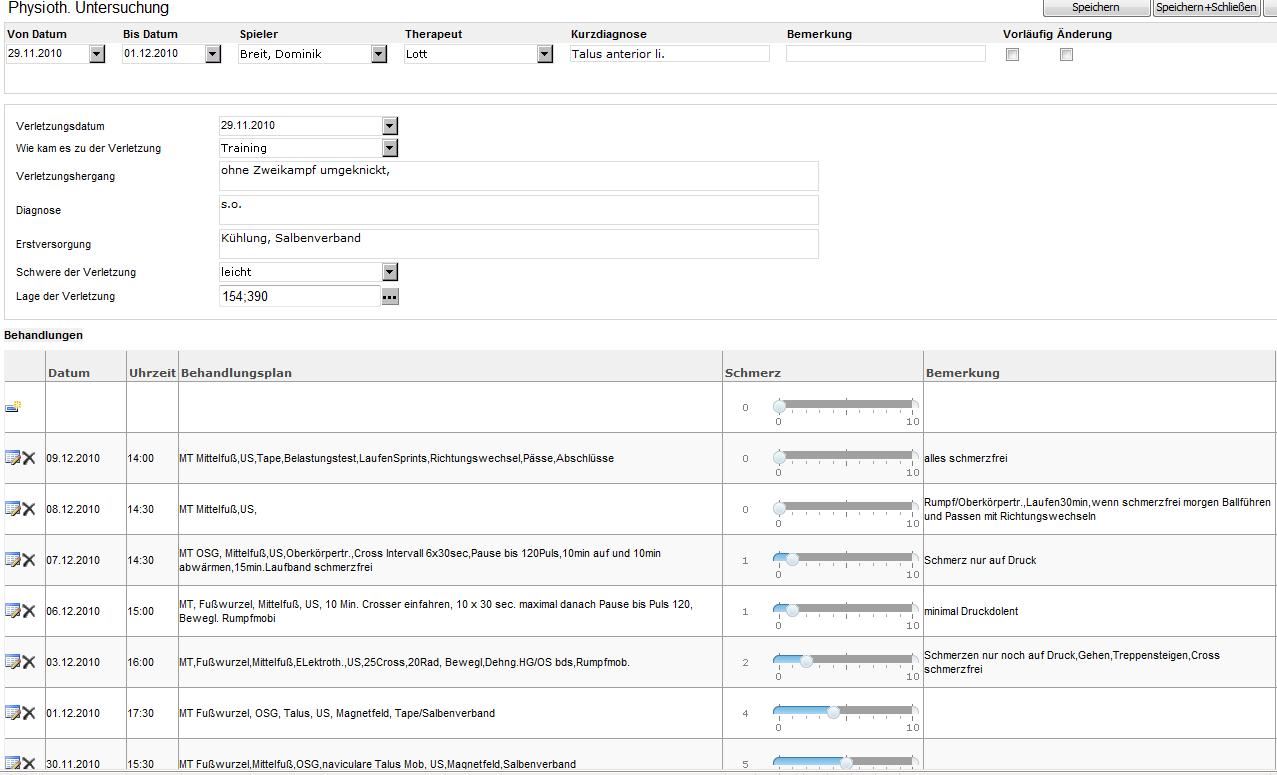Click the Diagnose text field

pyautogui.click(x=519, y=210)
